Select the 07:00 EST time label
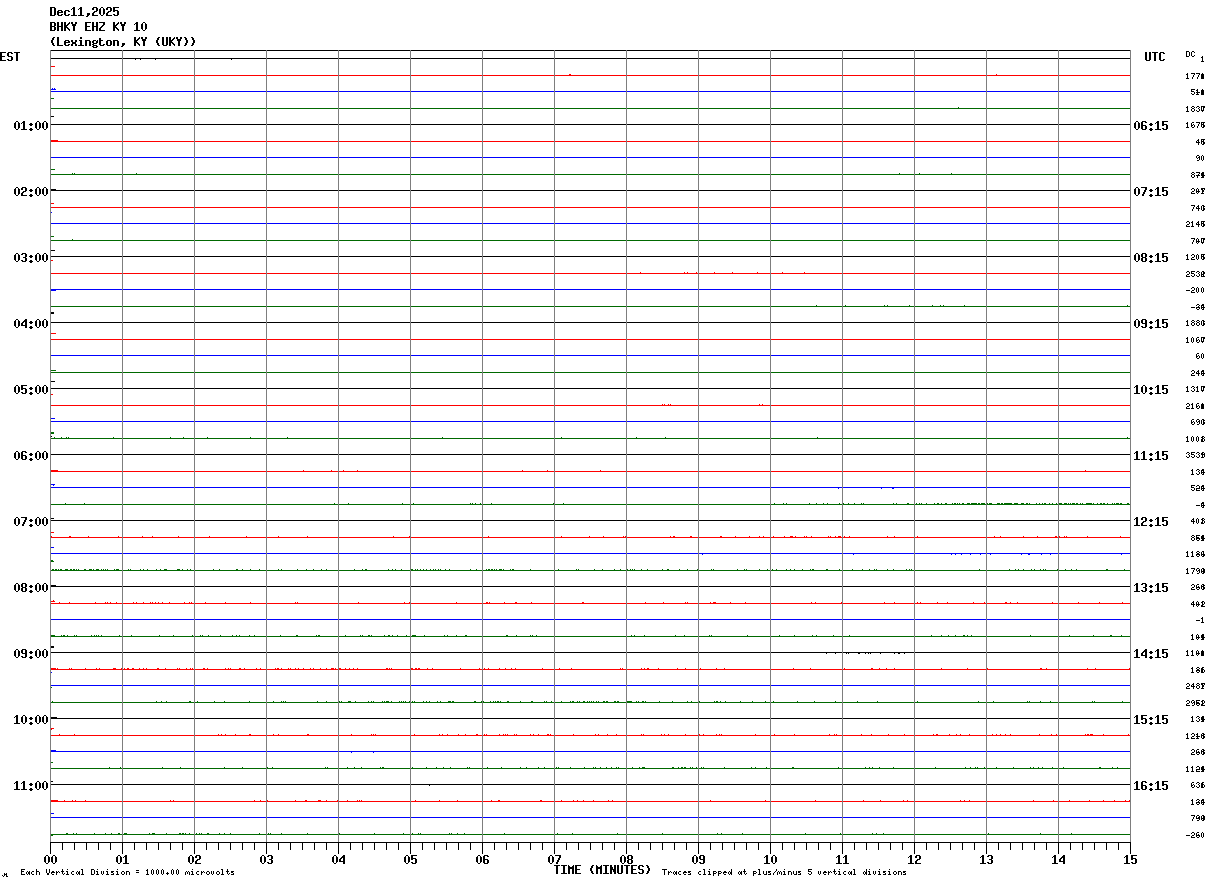The image size is (1210, 886). point(31,522)
